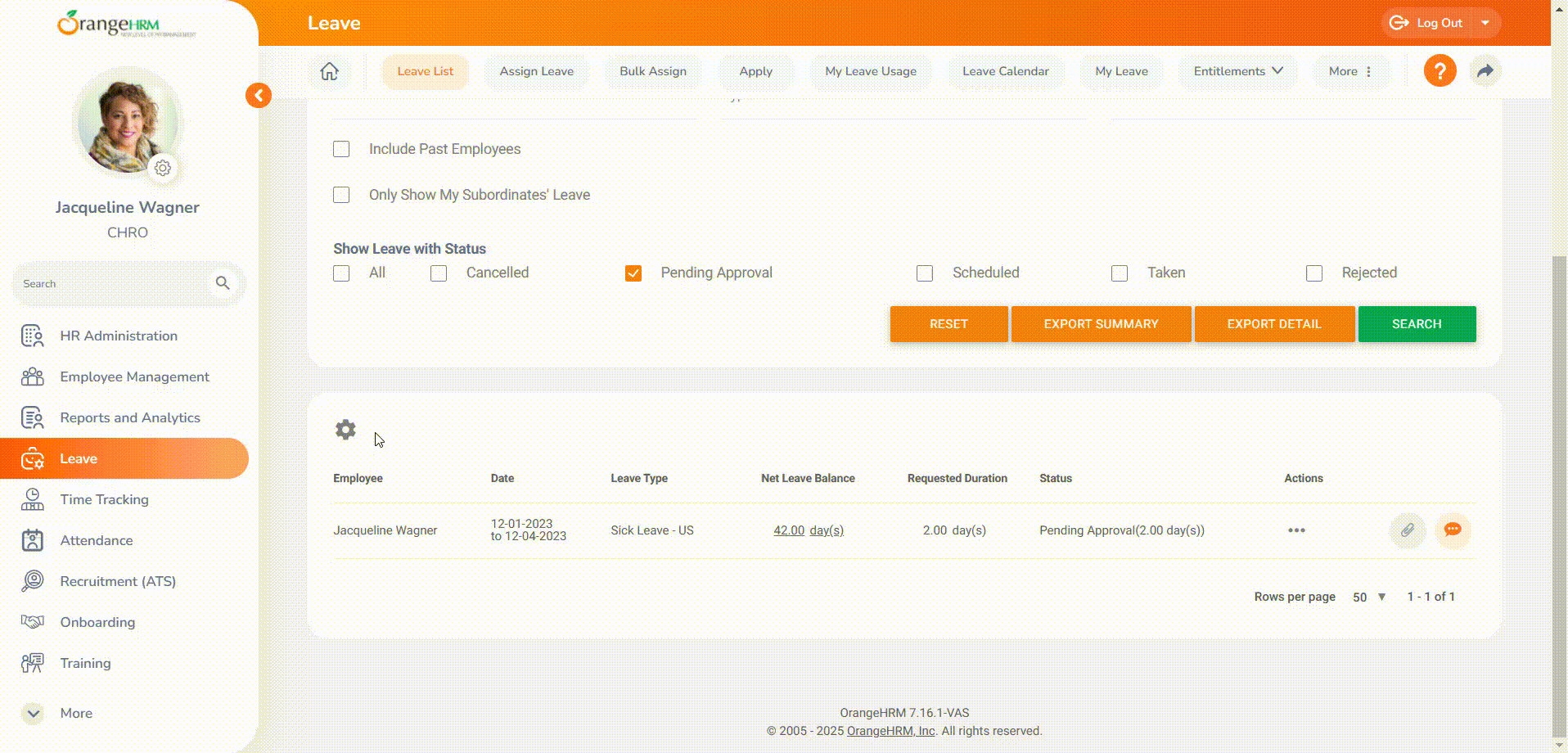Click the Pending Approval(2.00 day(s)) status text
The width and height of the screenshot is (1568, 753).
coord(1122,530)
